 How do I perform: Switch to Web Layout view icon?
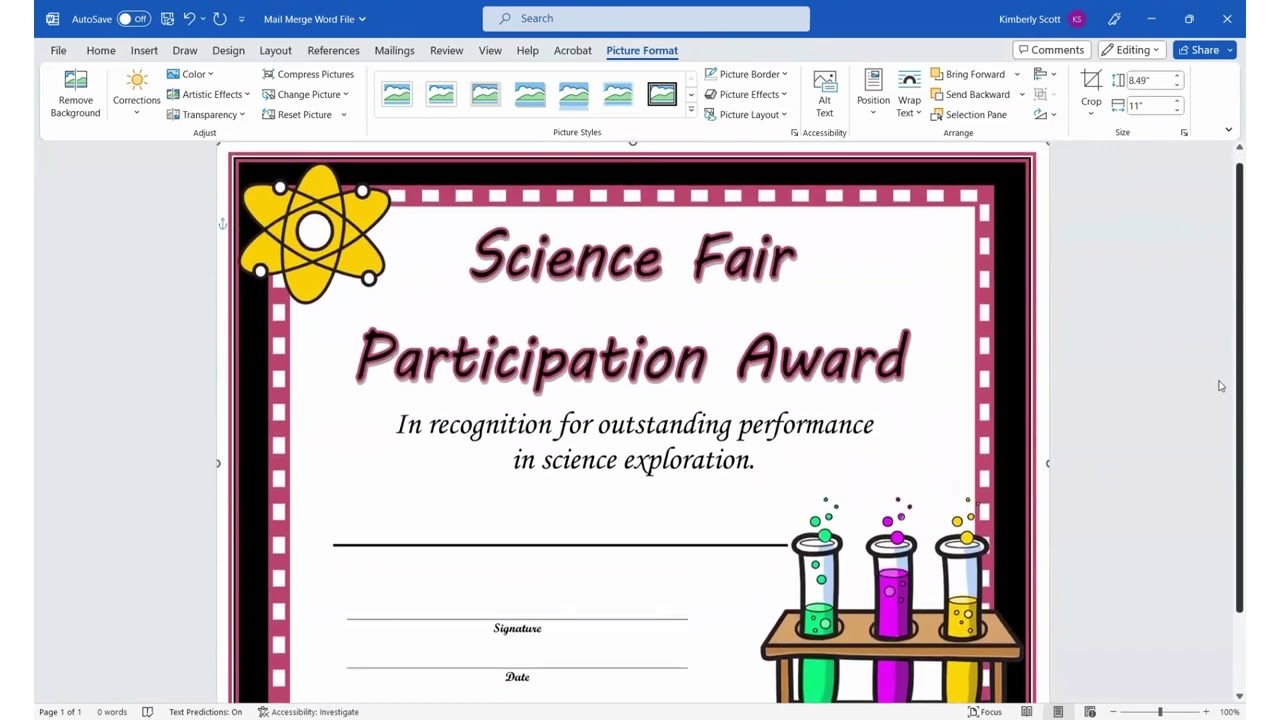tap(1090, 712)
